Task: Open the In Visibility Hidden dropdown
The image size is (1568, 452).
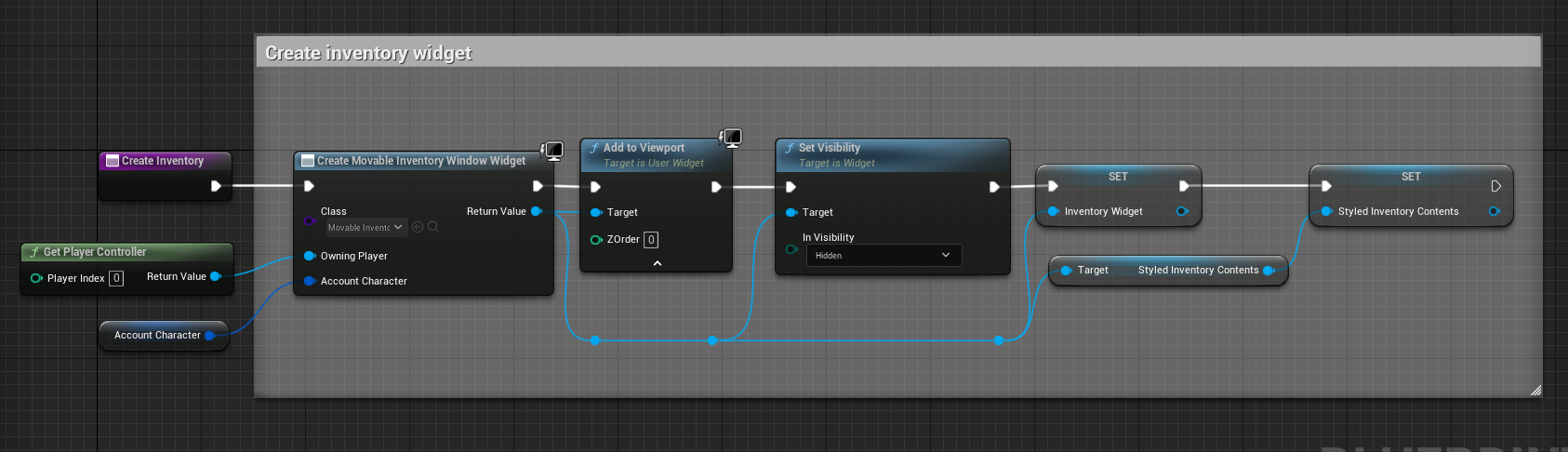Action: 884,255
